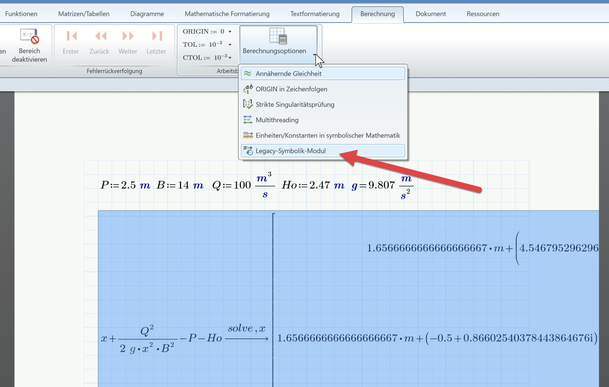
Task: Click the Einheiten/Konstanten menu icon
Action: click(247, 135)
